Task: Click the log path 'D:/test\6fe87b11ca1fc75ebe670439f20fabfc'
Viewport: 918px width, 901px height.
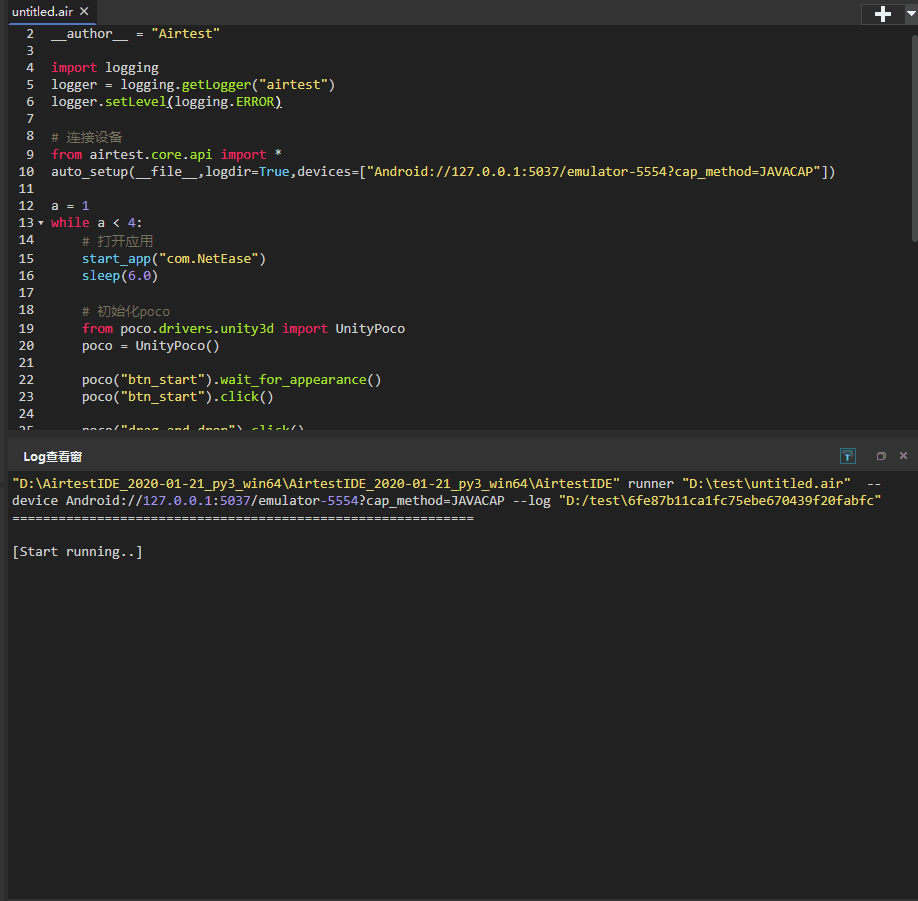Action: [720, 501]
